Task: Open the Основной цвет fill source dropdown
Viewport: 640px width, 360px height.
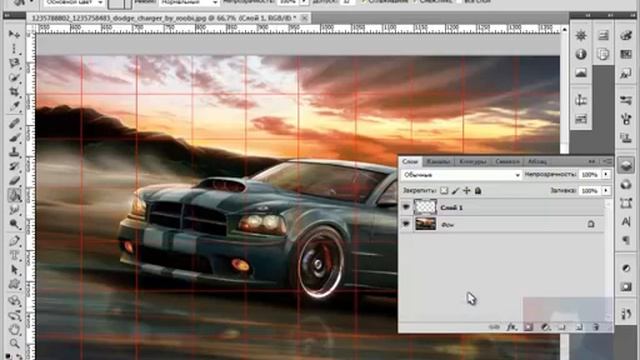Action: coord(74,2)
